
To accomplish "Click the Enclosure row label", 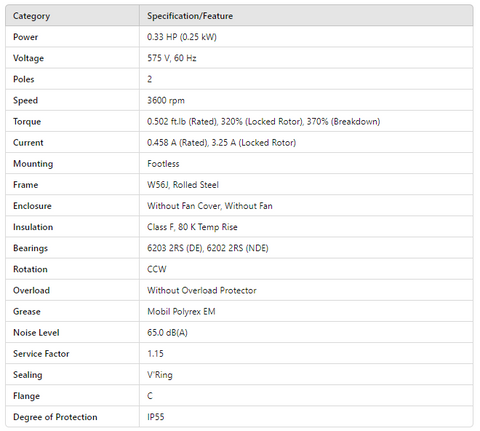I will click(x=32, y=206).
